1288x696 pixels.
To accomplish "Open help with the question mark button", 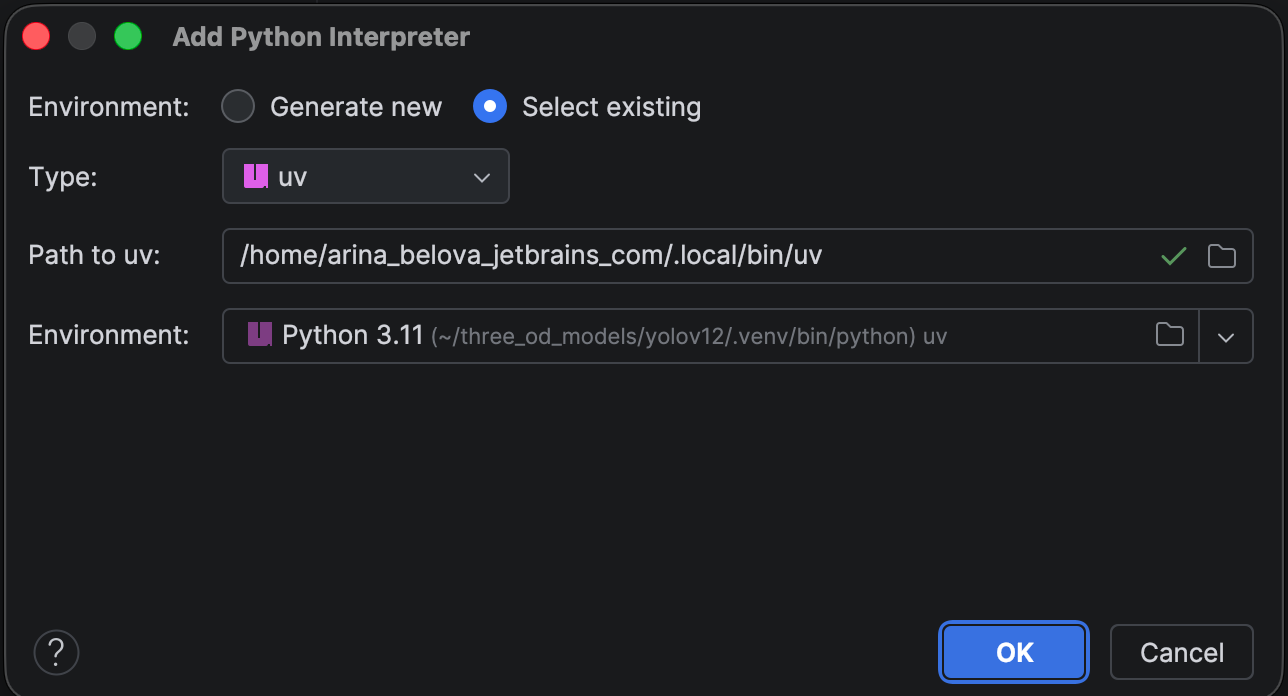I will 56,652.
